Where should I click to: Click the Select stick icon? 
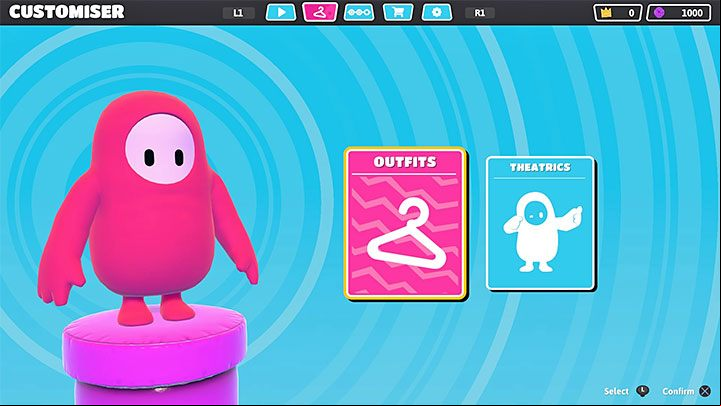[642, 391]
